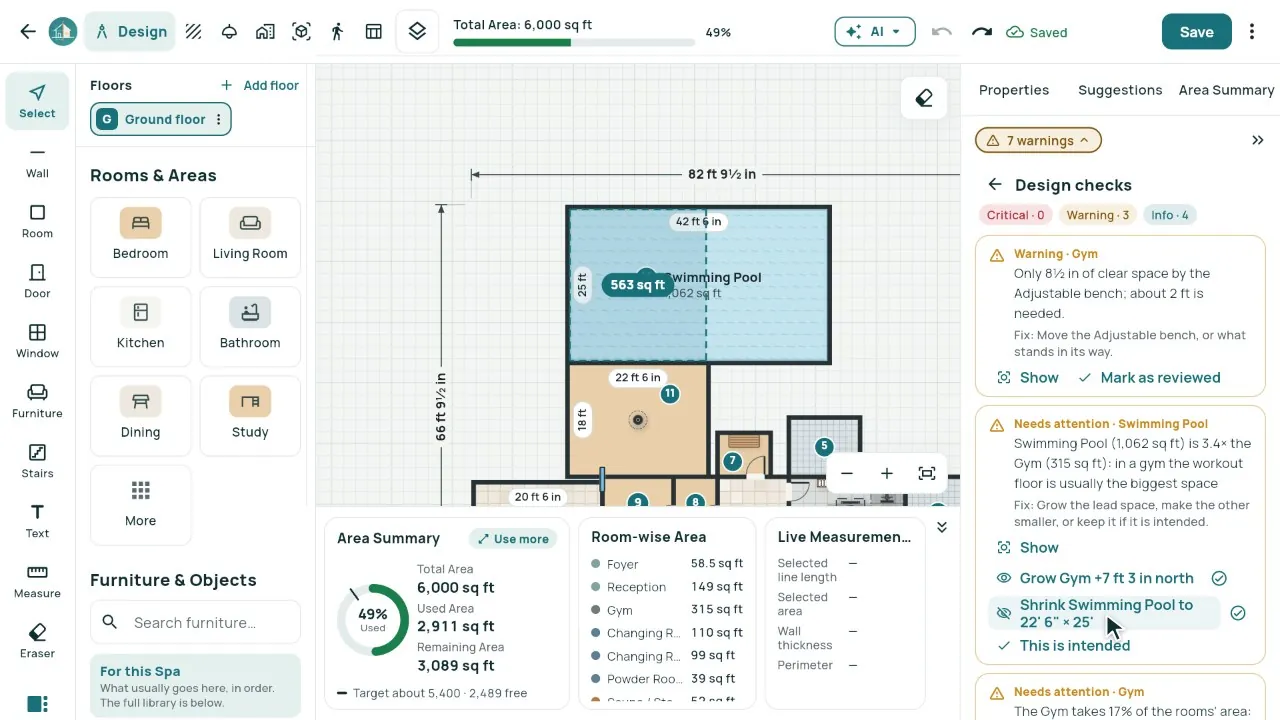Click the Use more button
Viewport: 1280px width, 720px height.
click(513, 539)
